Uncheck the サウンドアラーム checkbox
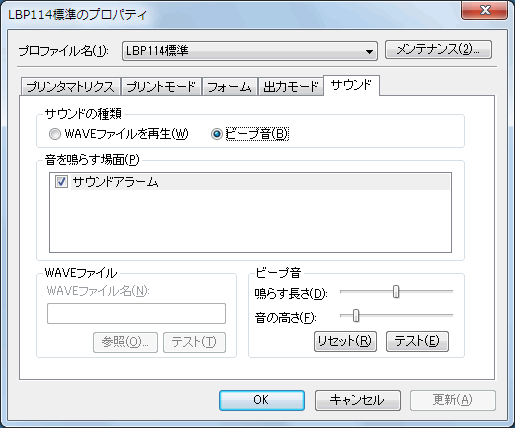The width and height of the screenshot is (515, 428). [x=61, y=182]
